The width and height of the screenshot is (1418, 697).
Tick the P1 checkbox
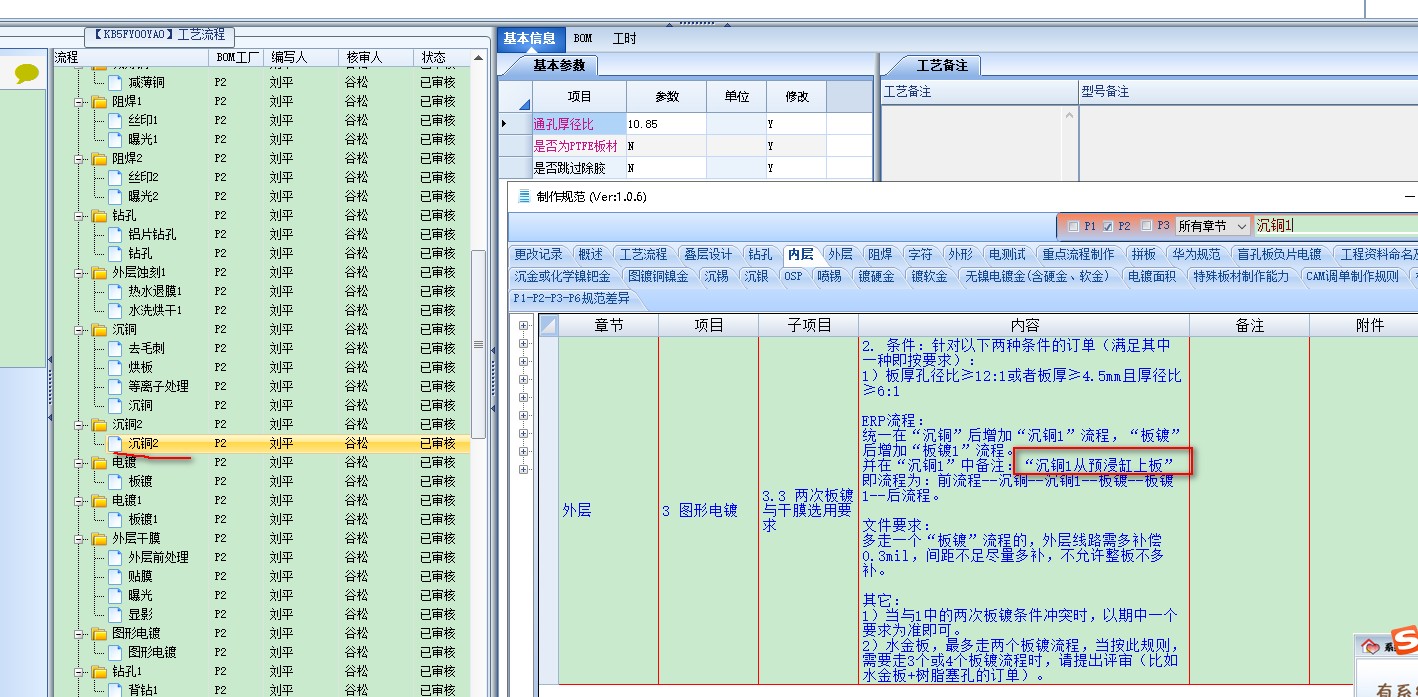1073,227
